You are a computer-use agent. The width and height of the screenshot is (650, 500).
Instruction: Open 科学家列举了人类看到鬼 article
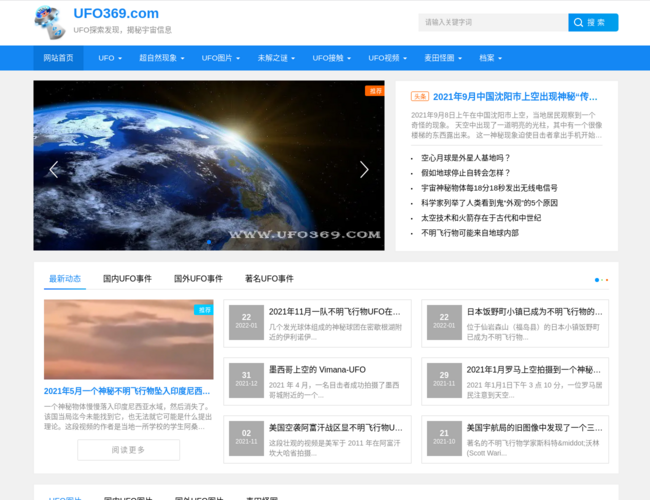point(489,203)
